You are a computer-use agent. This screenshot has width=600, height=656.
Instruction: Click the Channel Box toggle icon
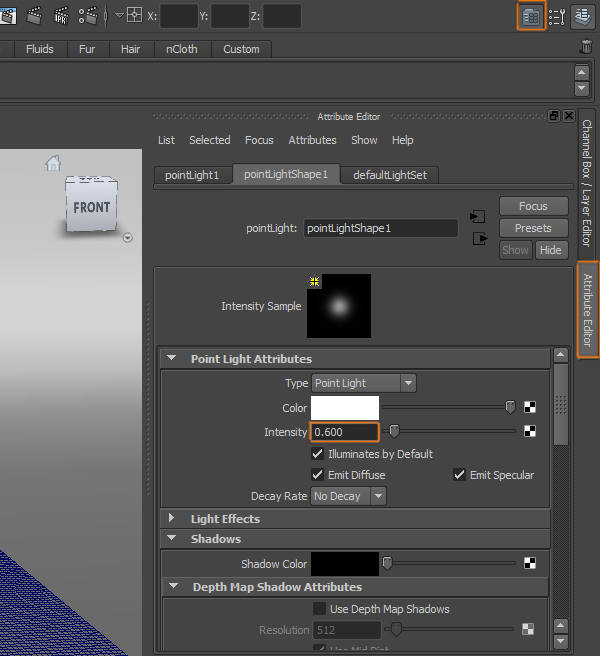pyautogui.click(x=585, y=16)
